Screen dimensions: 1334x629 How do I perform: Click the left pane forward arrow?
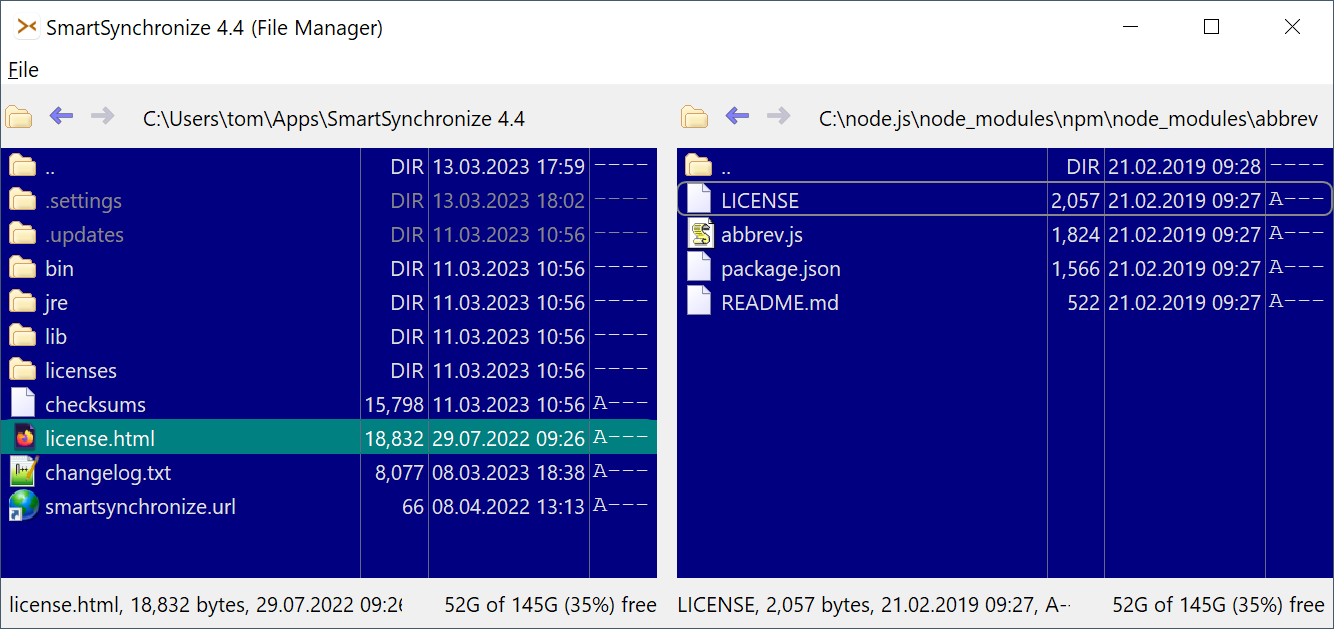point(102,117)
